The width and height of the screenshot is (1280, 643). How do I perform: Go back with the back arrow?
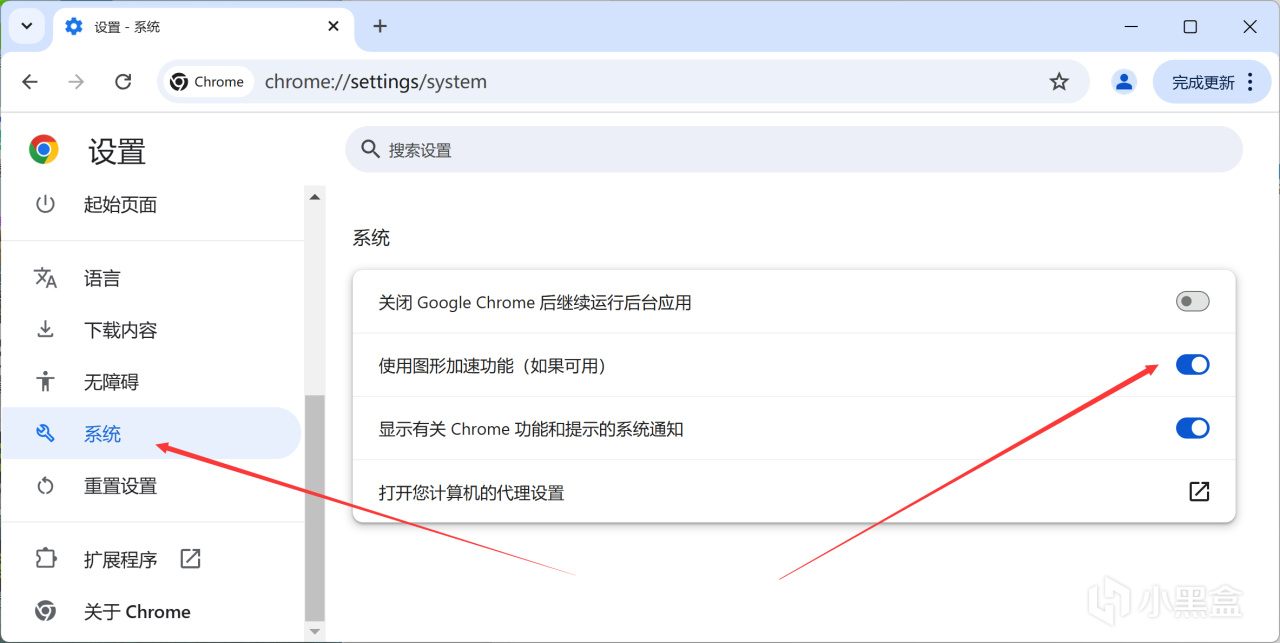point(30,82)
